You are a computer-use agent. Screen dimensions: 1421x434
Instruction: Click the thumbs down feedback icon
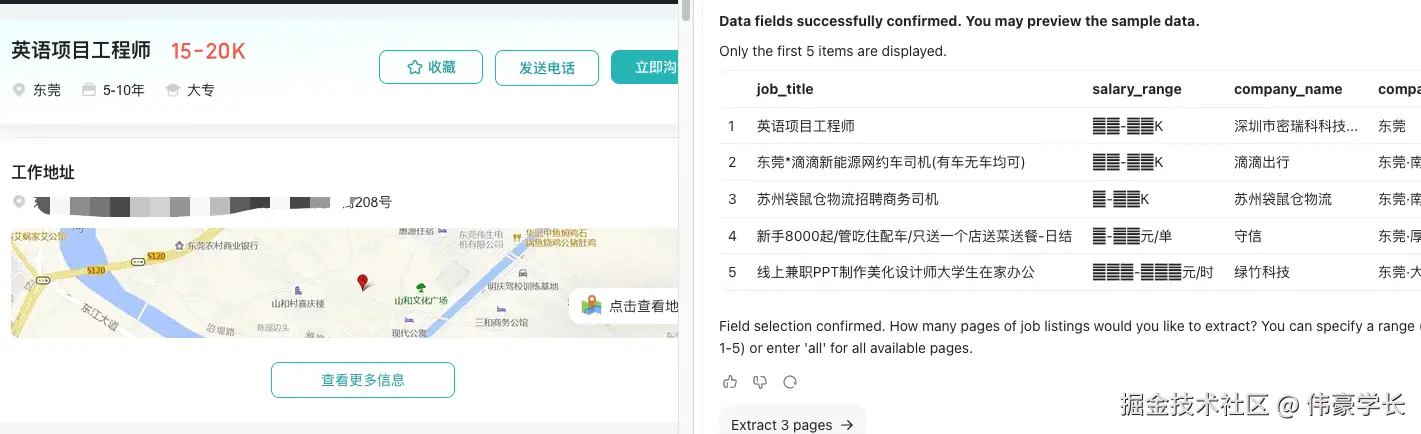(760, 382)
